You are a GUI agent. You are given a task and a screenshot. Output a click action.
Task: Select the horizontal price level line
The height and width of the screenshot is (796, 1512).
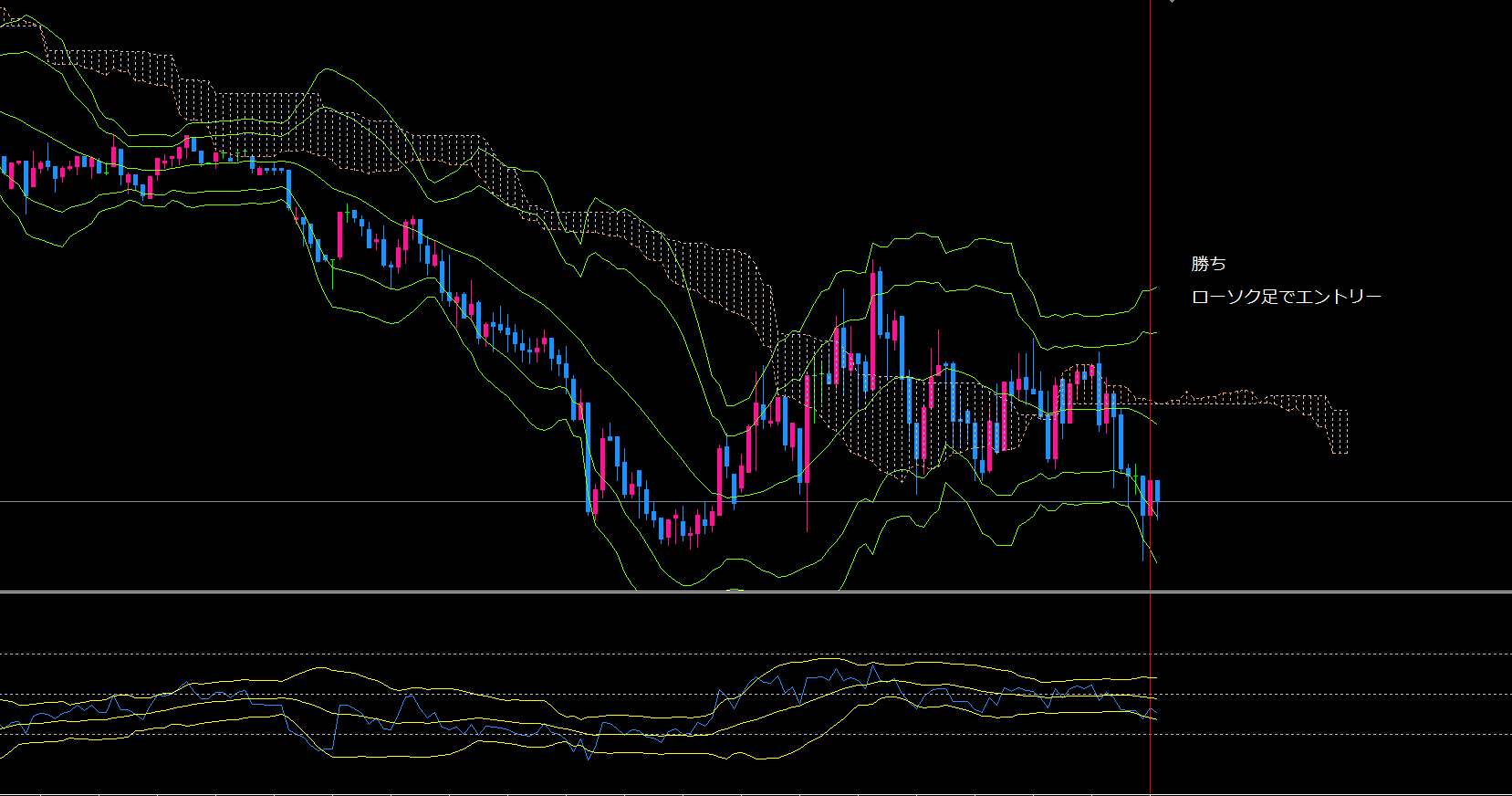(x=756, y=502)
